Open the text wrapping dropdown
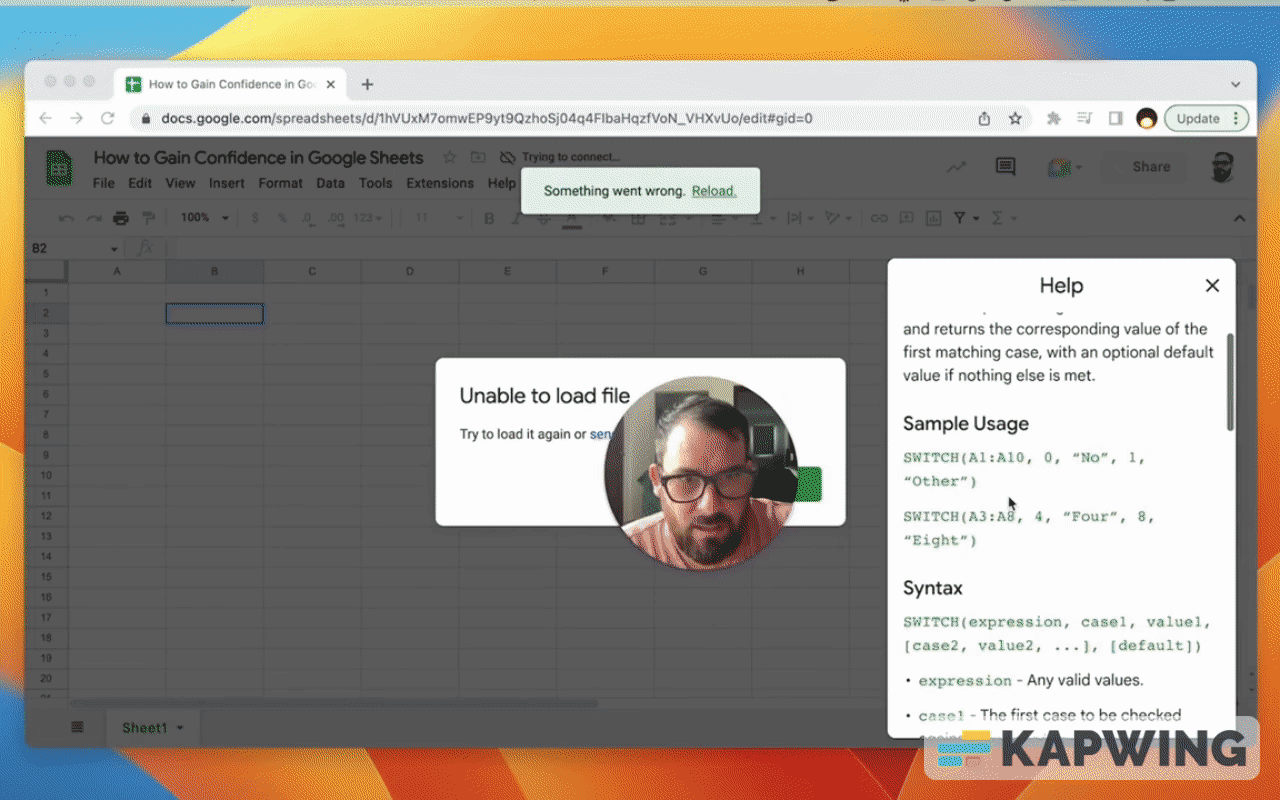 pos(800,218)
